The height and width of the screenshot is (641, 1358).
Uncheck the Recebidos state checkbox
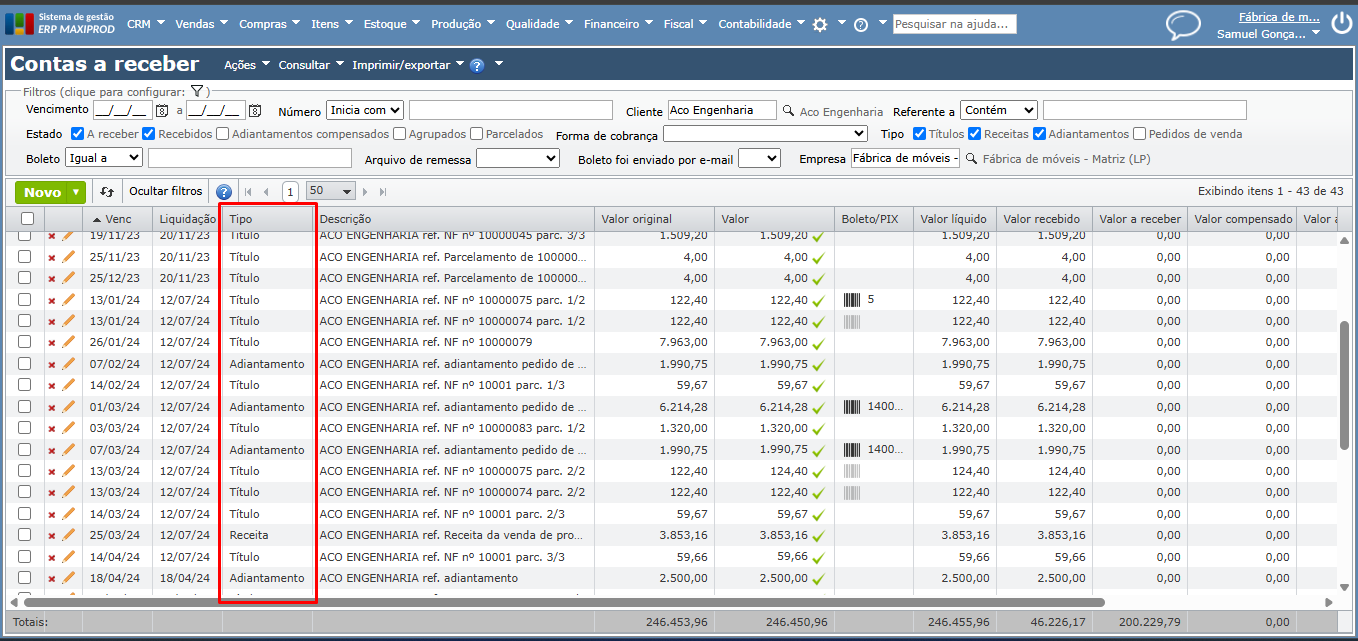coord(149,134)
